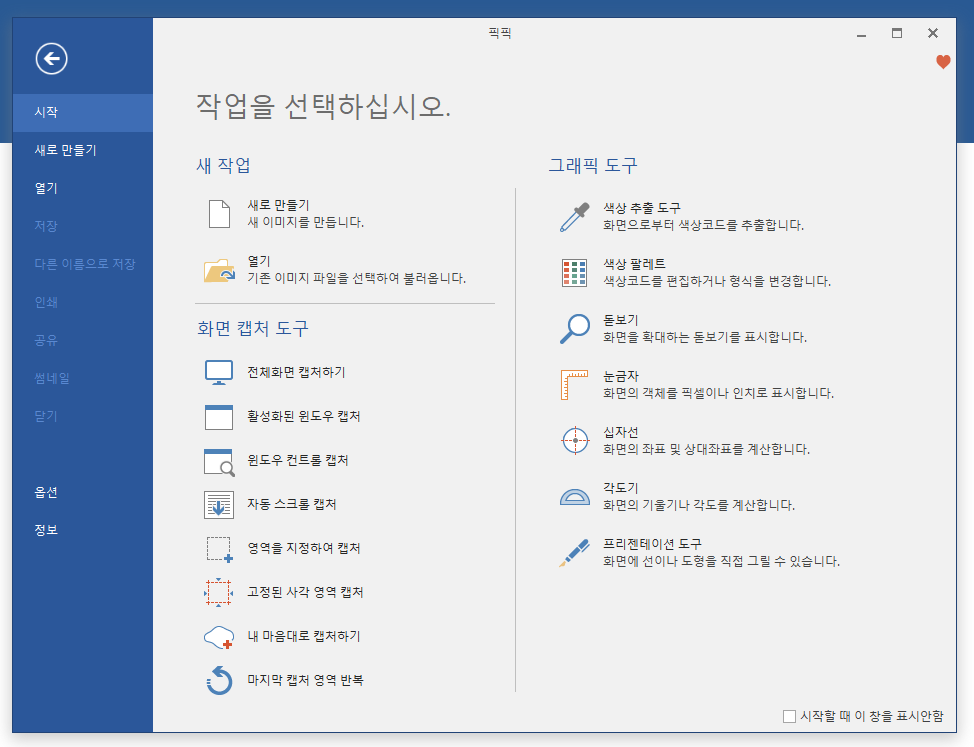Enable the 시작할 때 이 창을 표시안함 checkbox

(x=790, y=716)
